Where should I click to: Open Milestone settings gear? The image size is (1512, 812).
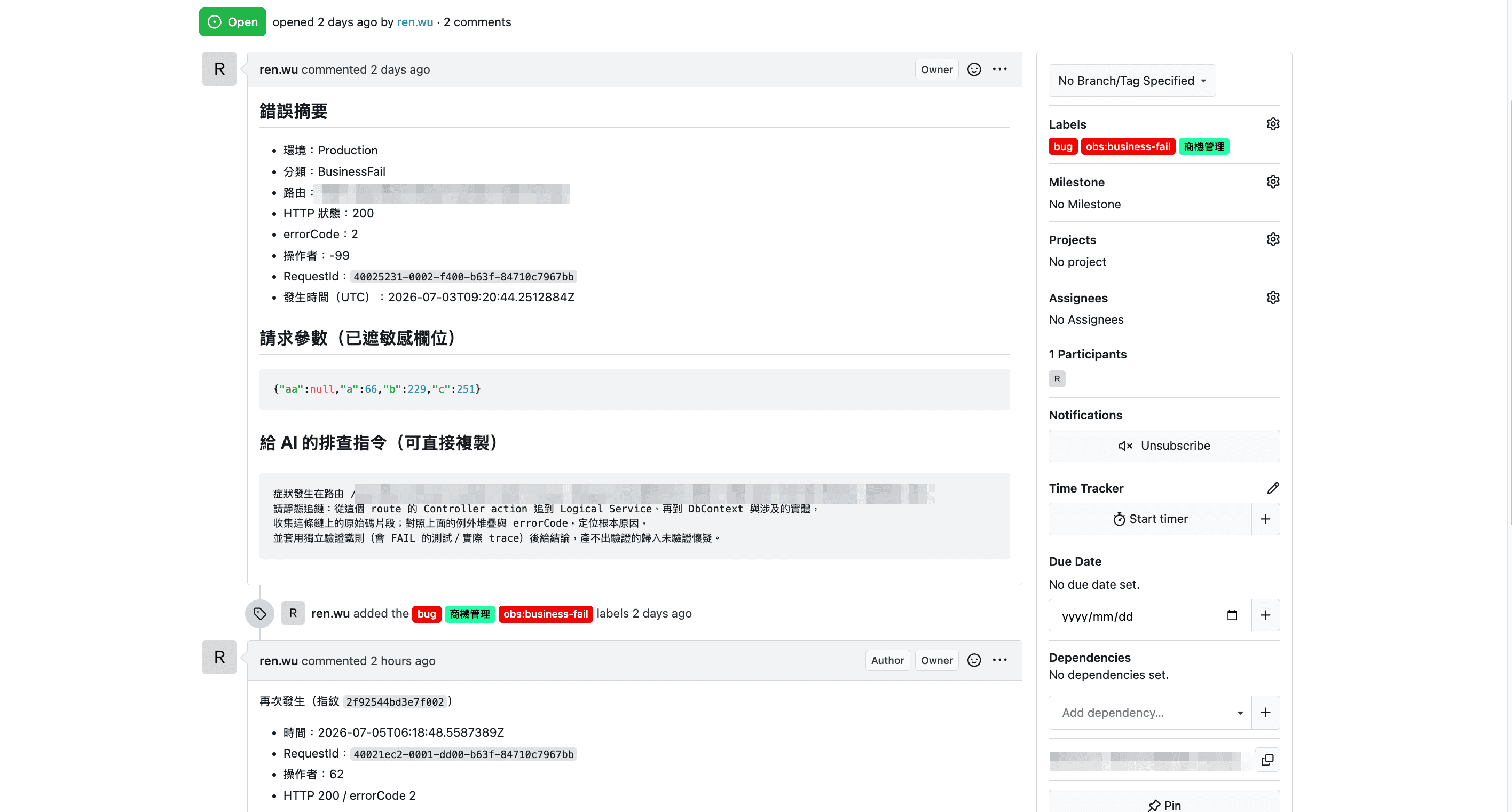pyautogui.click(x=1272, y=182)
